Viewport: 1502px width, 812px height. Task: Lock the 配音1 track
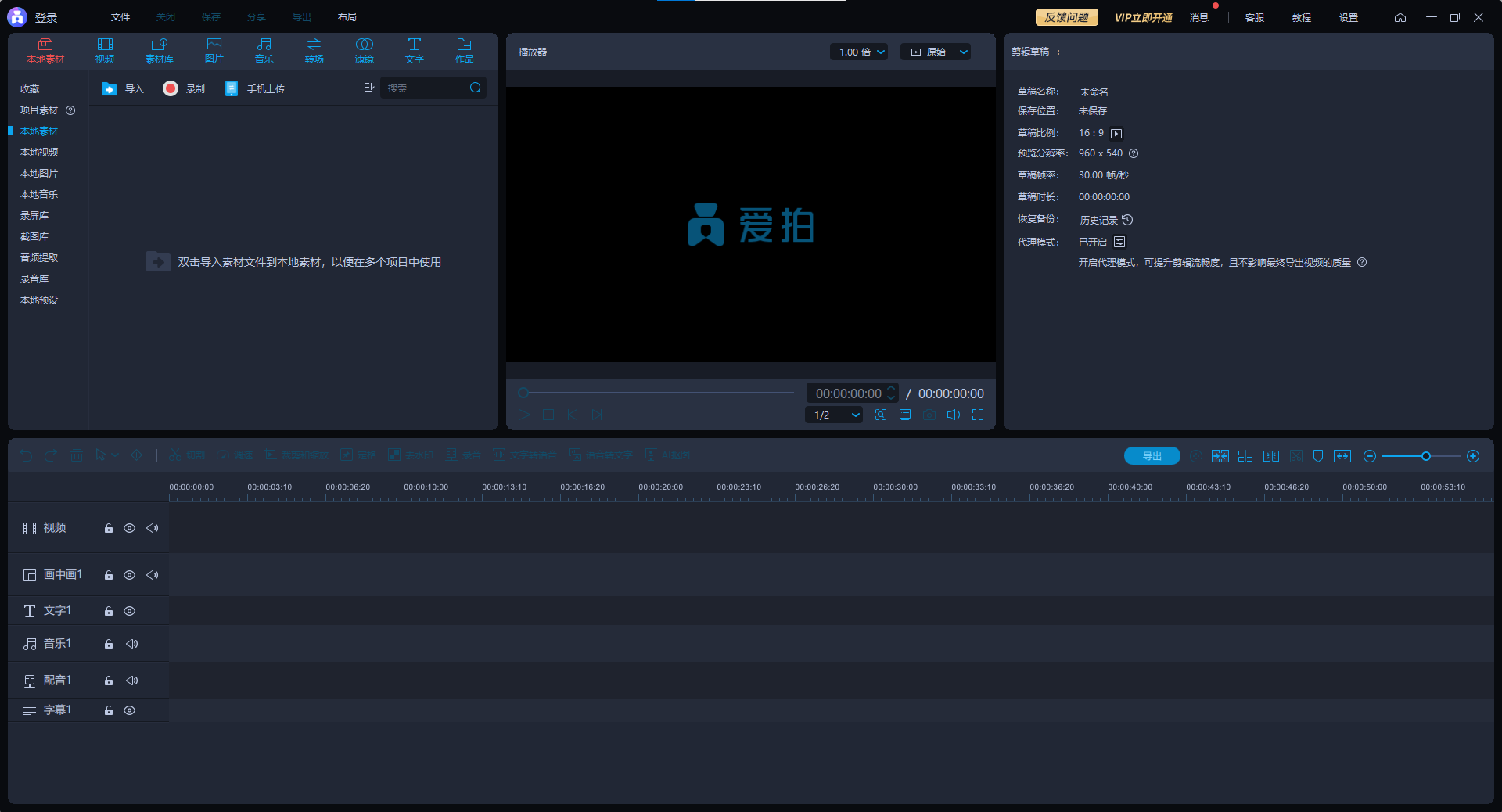click(109, 681)
